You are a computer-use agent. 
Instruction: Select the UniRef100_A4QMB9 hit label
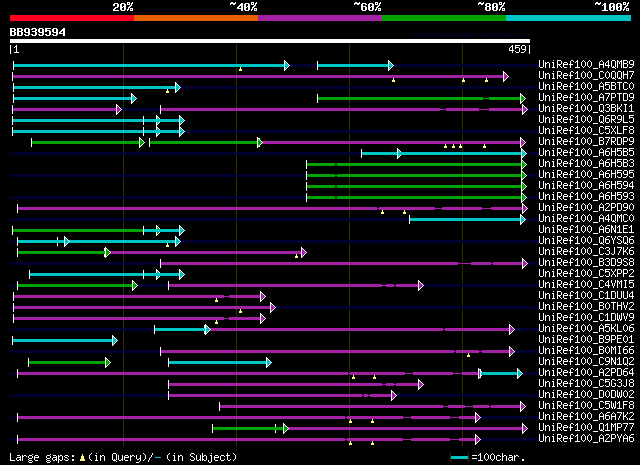click(586, 64)
